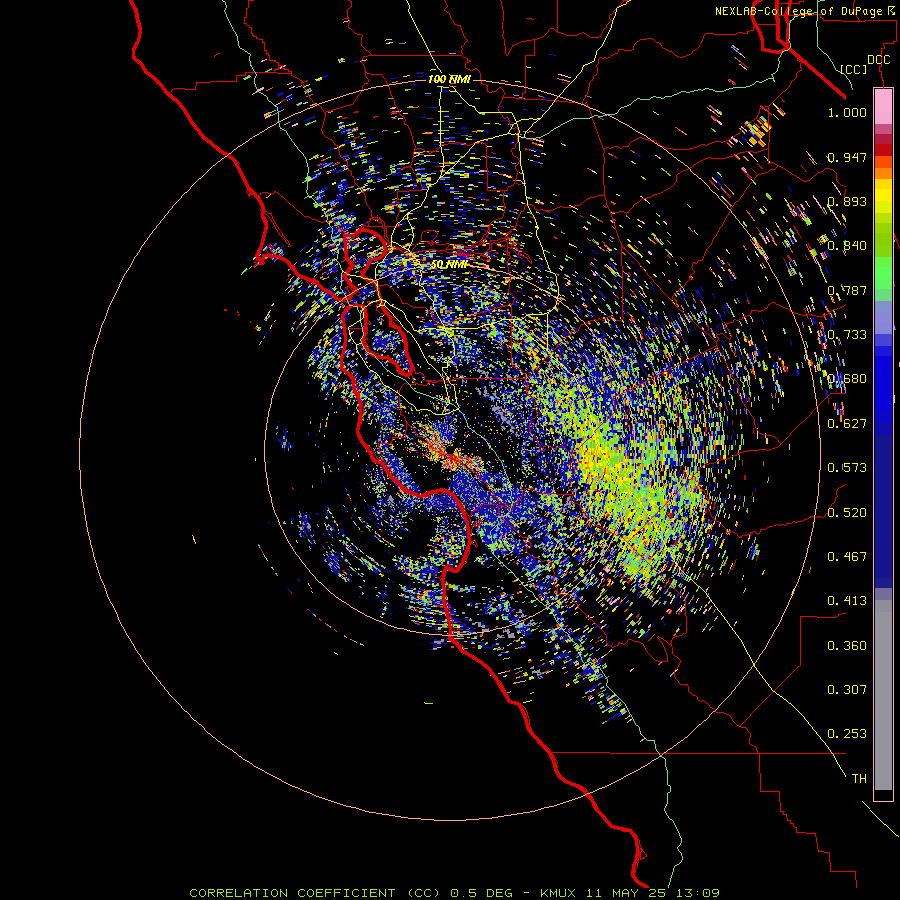Pick the orange segment of the color bar
Screen dimensions: 900x900
883,173
